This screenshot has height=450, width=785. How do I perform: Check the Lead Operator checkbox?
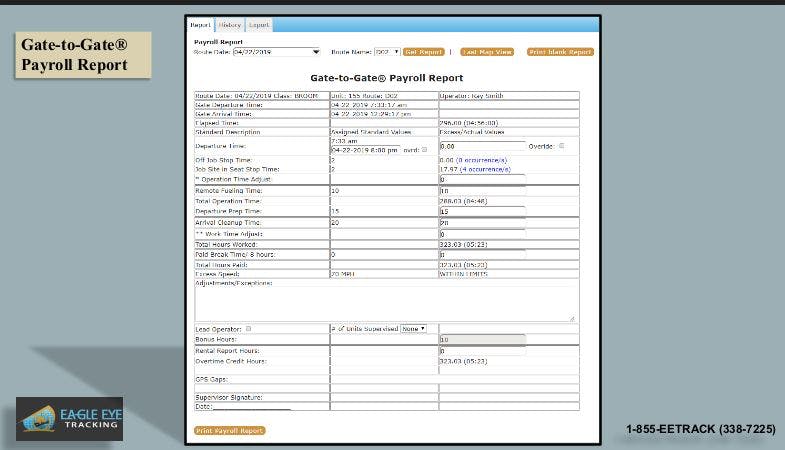tap(248, 329)
